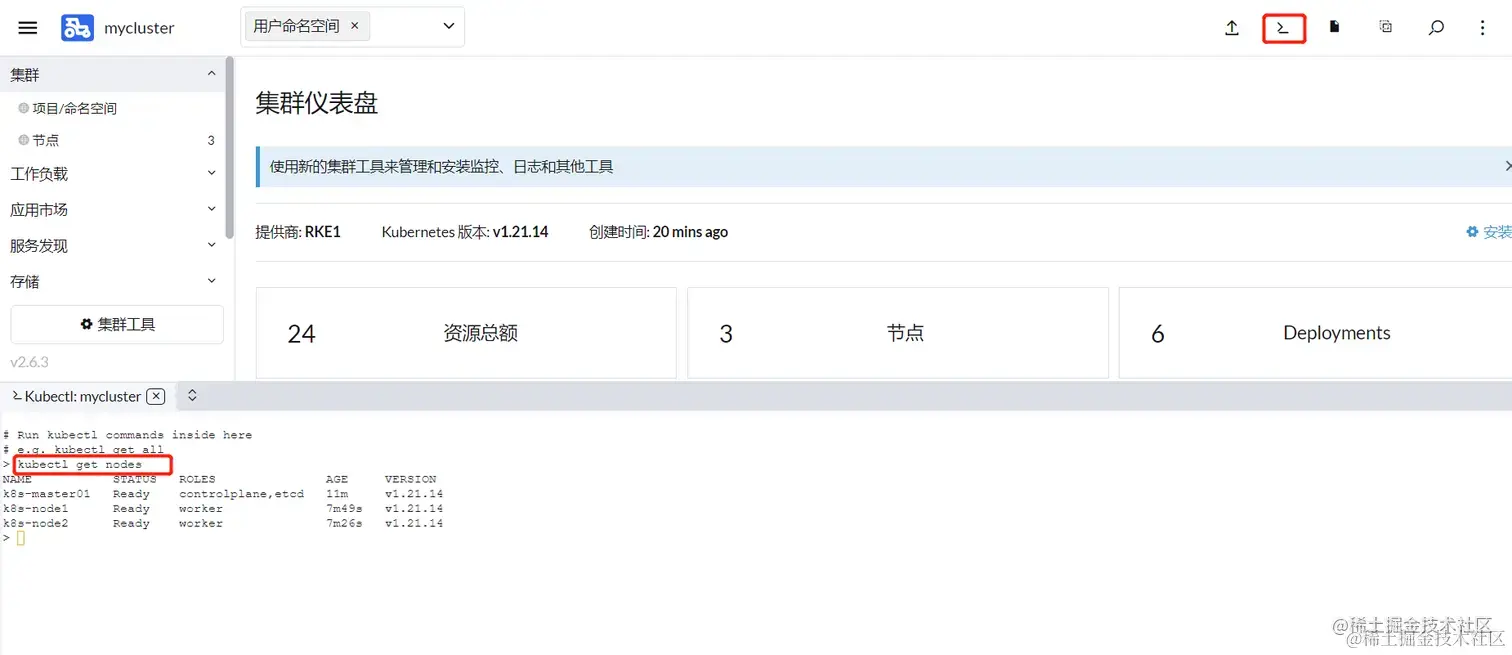Click the 提供商 RKE1 text
Image resolution: width=1512 pixels, height=655 pixels.
pyautogui.click(x=298, y=232)
